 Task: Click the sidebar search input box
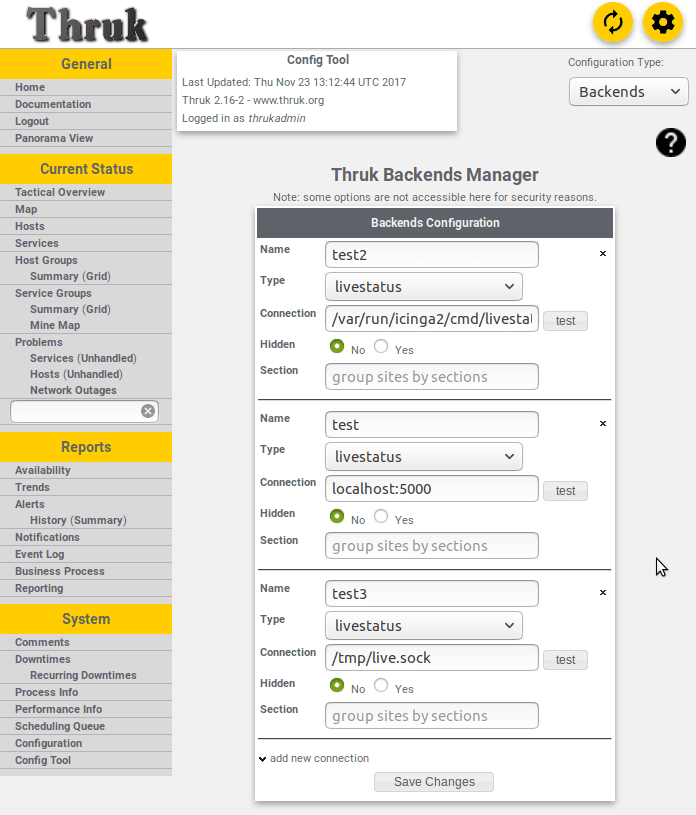point(75,411)
